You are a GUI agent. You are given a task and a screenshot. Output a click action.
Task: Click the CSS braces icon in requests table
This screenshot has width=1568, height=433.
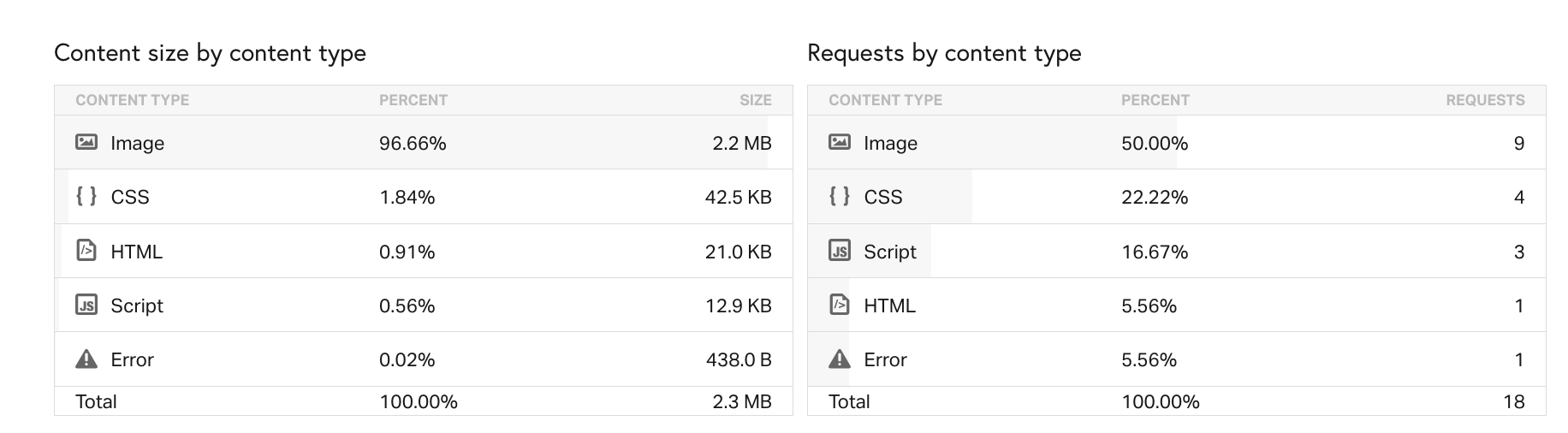[840, 196]
